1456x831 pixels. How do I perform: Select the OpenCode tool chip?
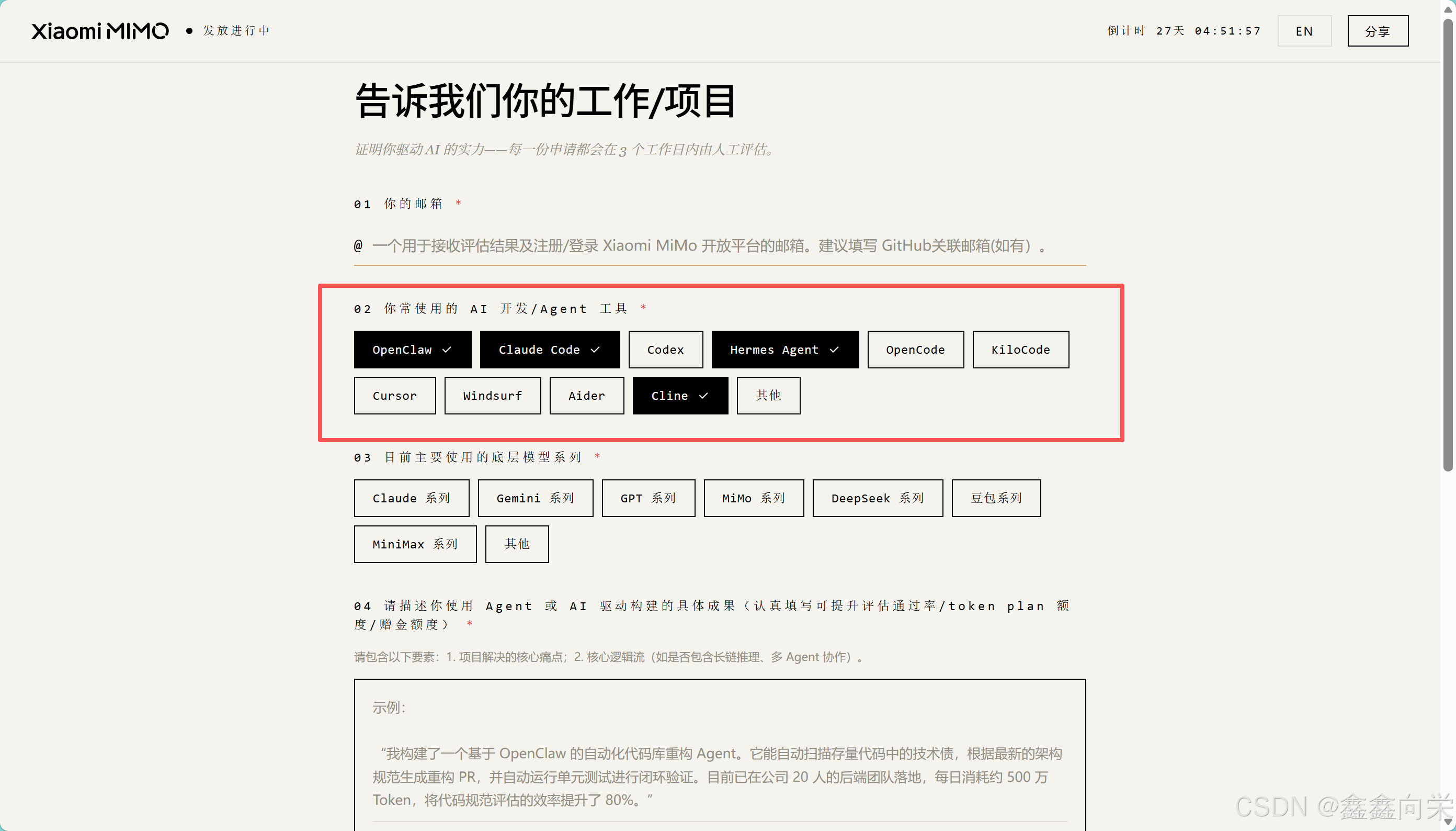pyautogui.click(x=915, y=349)
